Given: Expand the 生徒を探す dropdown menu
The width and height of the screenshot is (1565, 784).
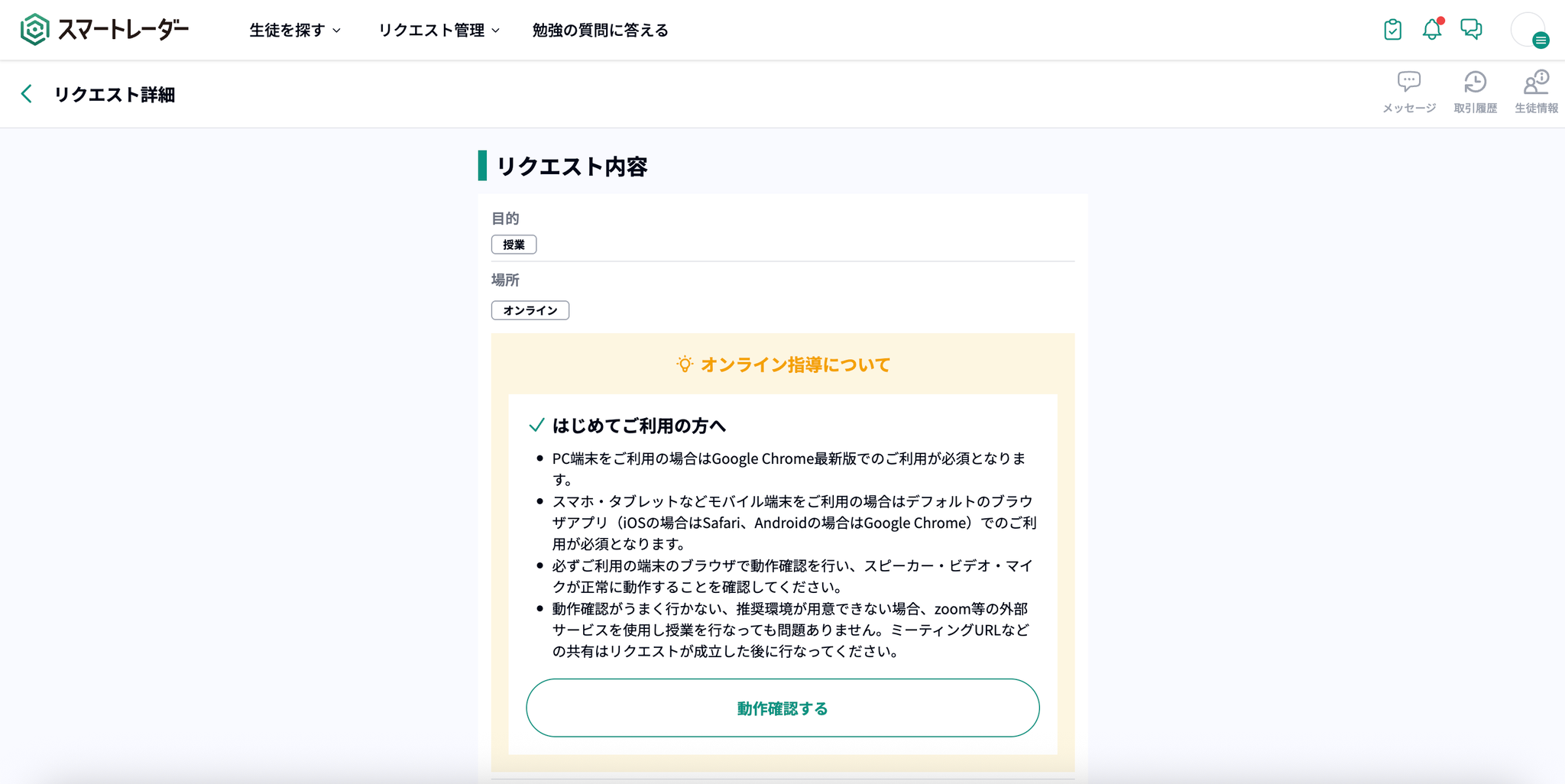Looking at the screenshot, I should [294, 31].
